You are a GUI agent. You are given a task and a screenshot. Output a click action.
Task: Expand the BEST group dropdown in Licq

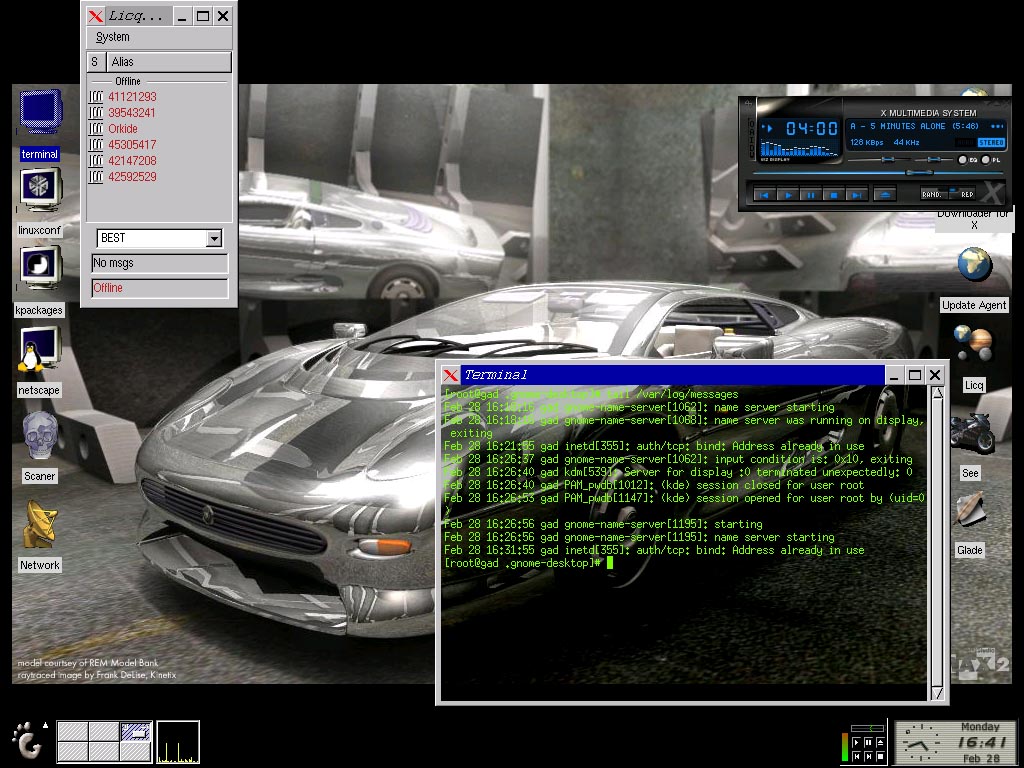[x=213, y=238]
